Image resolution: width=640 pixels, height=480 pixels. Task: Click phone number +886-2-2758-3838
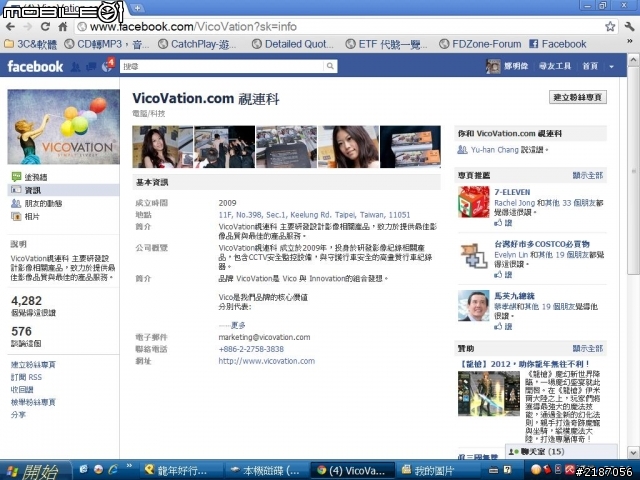click(x=251, y=349)
